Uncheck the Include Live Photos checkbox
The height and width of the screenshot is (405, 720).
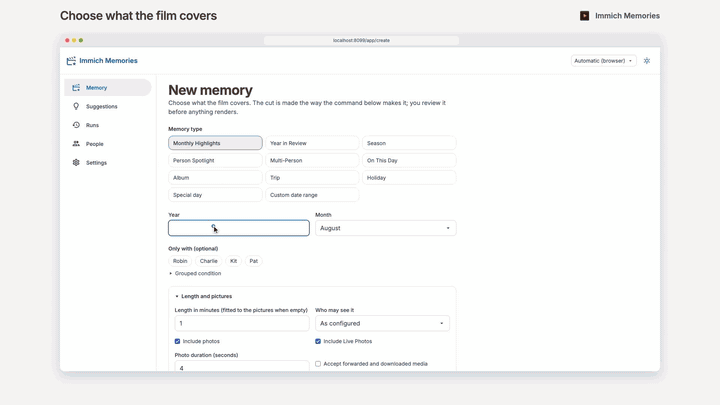(x=318, y=341)
